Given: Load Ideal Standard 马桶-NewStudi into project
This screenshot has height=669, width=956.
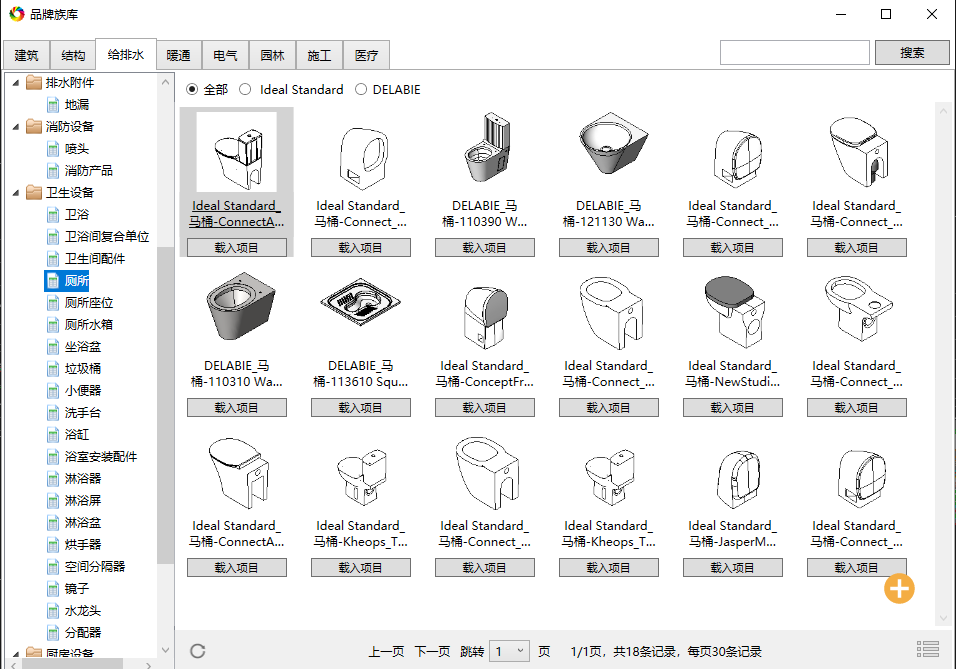Looking at the screenshot, I should 733,407.
